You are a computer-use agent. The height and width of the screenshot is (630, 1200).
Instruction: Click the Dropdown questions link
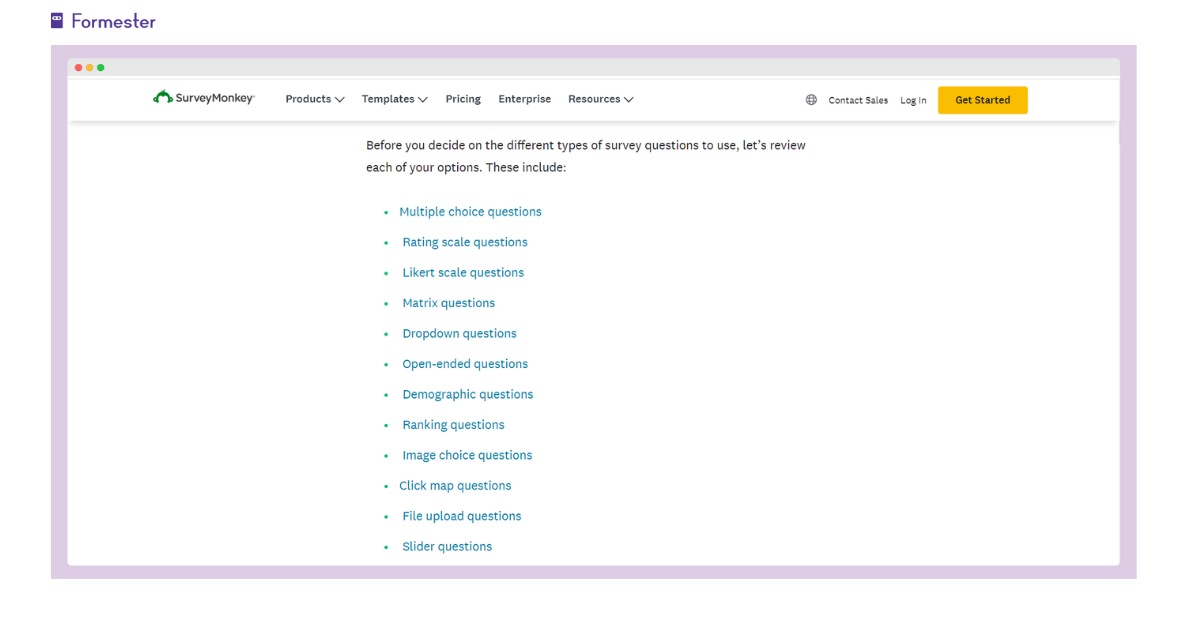(459, 333)
